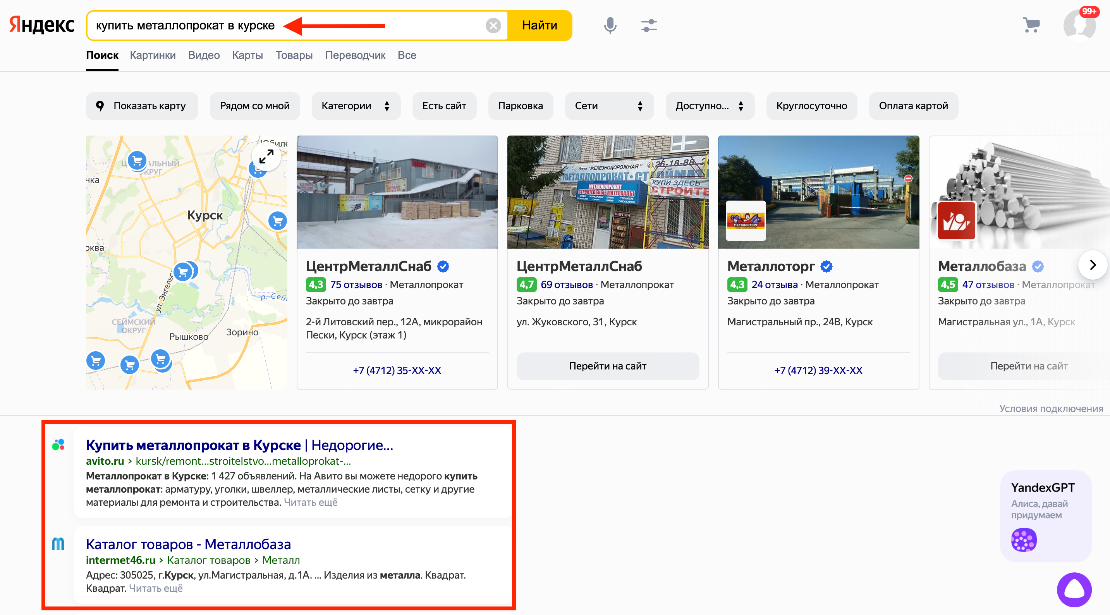
Task: Toggle the Есть сайт filter
Action: click(444, 105)
